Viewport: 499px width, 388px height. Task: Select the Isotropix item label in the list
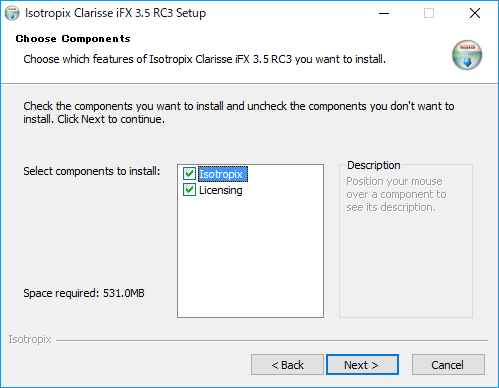coord(223,174)
